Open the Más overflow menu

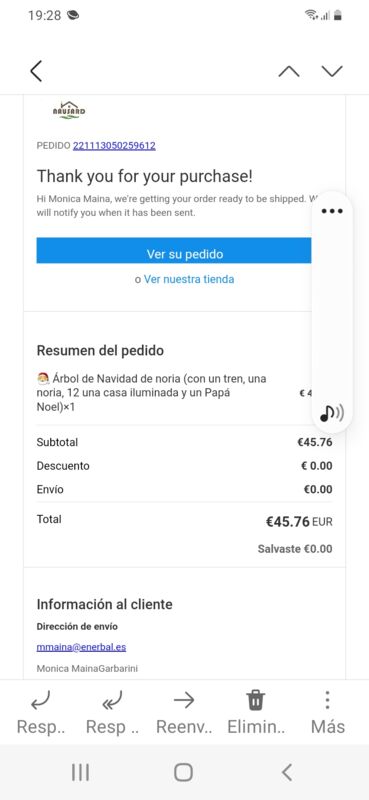pos(328,700)
